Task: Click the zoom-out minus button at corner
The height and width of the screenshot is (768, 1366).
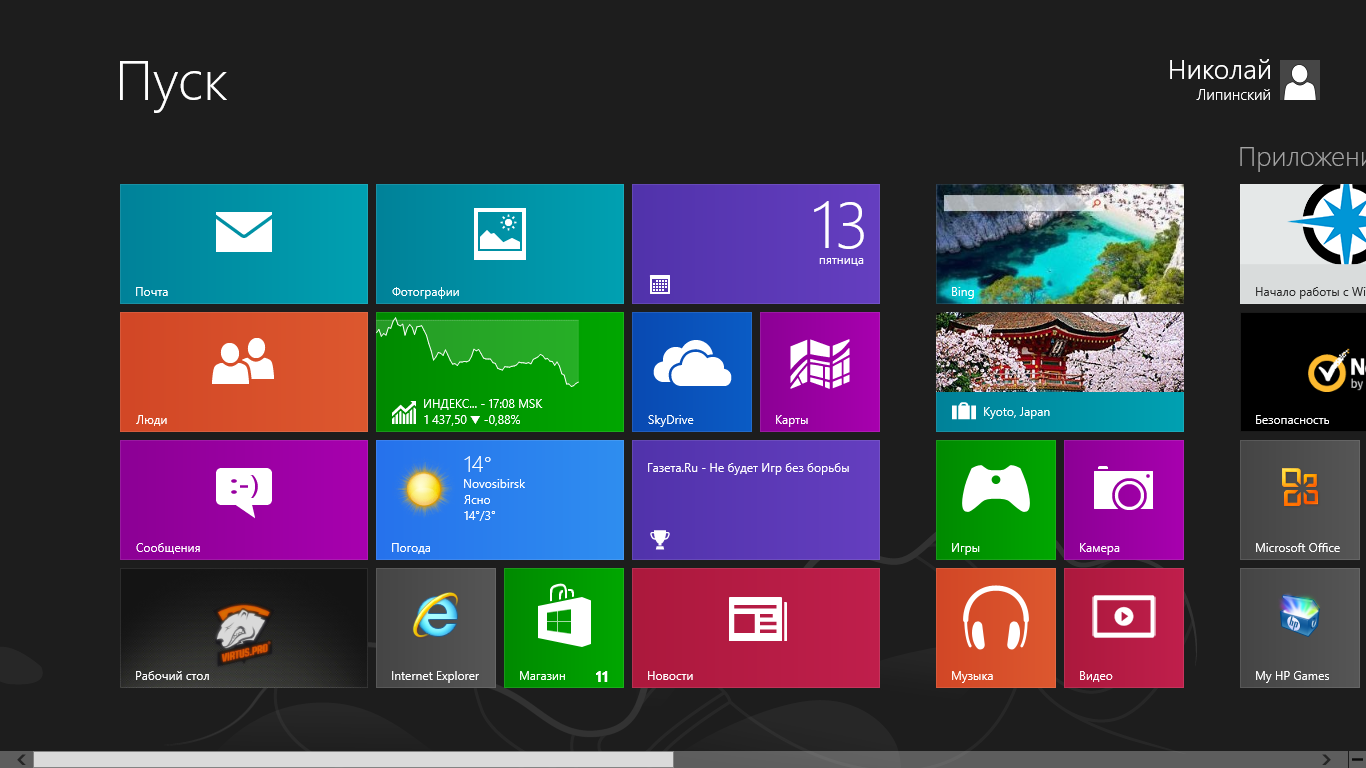Action: click(1356, 760)
